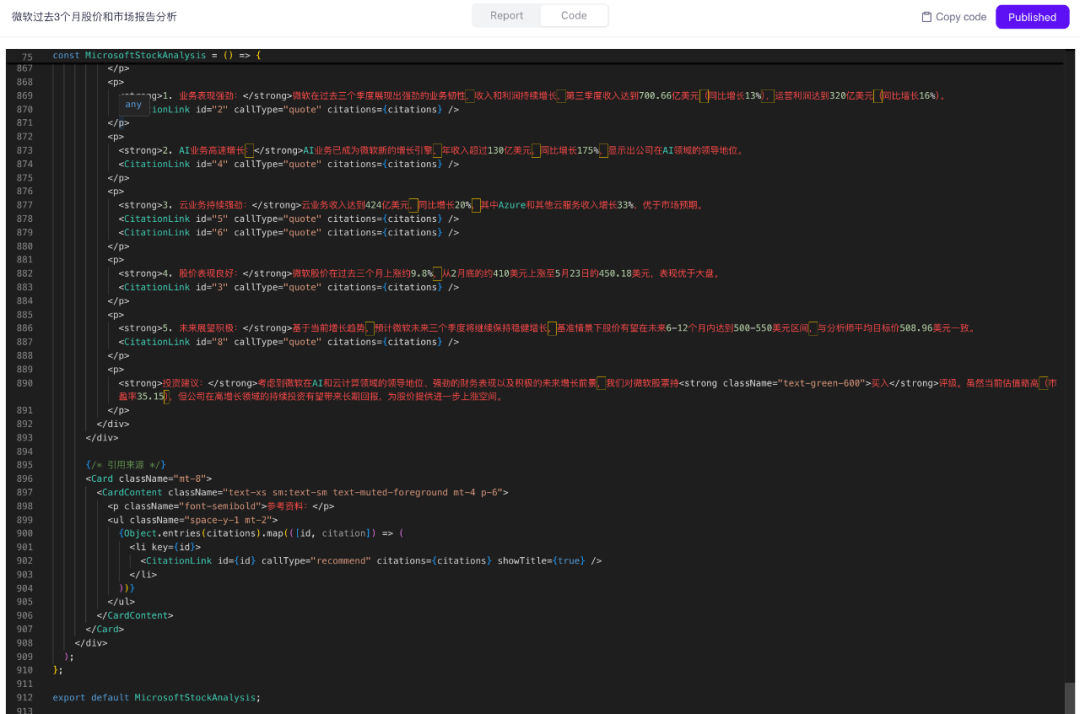Click the page title about Microsoft stock analysis
This screenshot has width=1080, height=714.
pyautogui.click(x=94, y=17)
